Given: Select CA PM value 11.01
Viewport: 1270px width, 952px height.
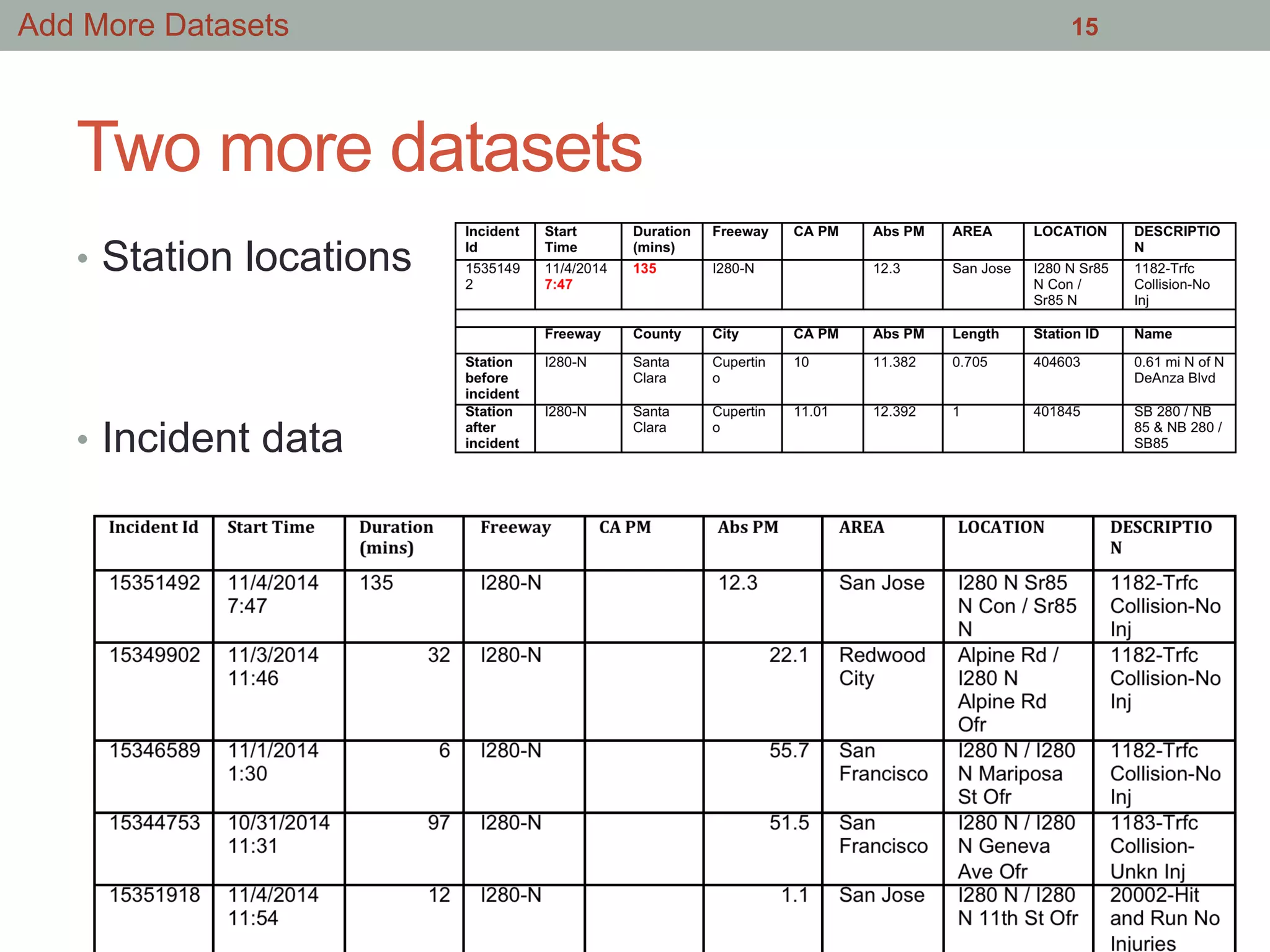Looking at the screenshot, I should 811,412.
